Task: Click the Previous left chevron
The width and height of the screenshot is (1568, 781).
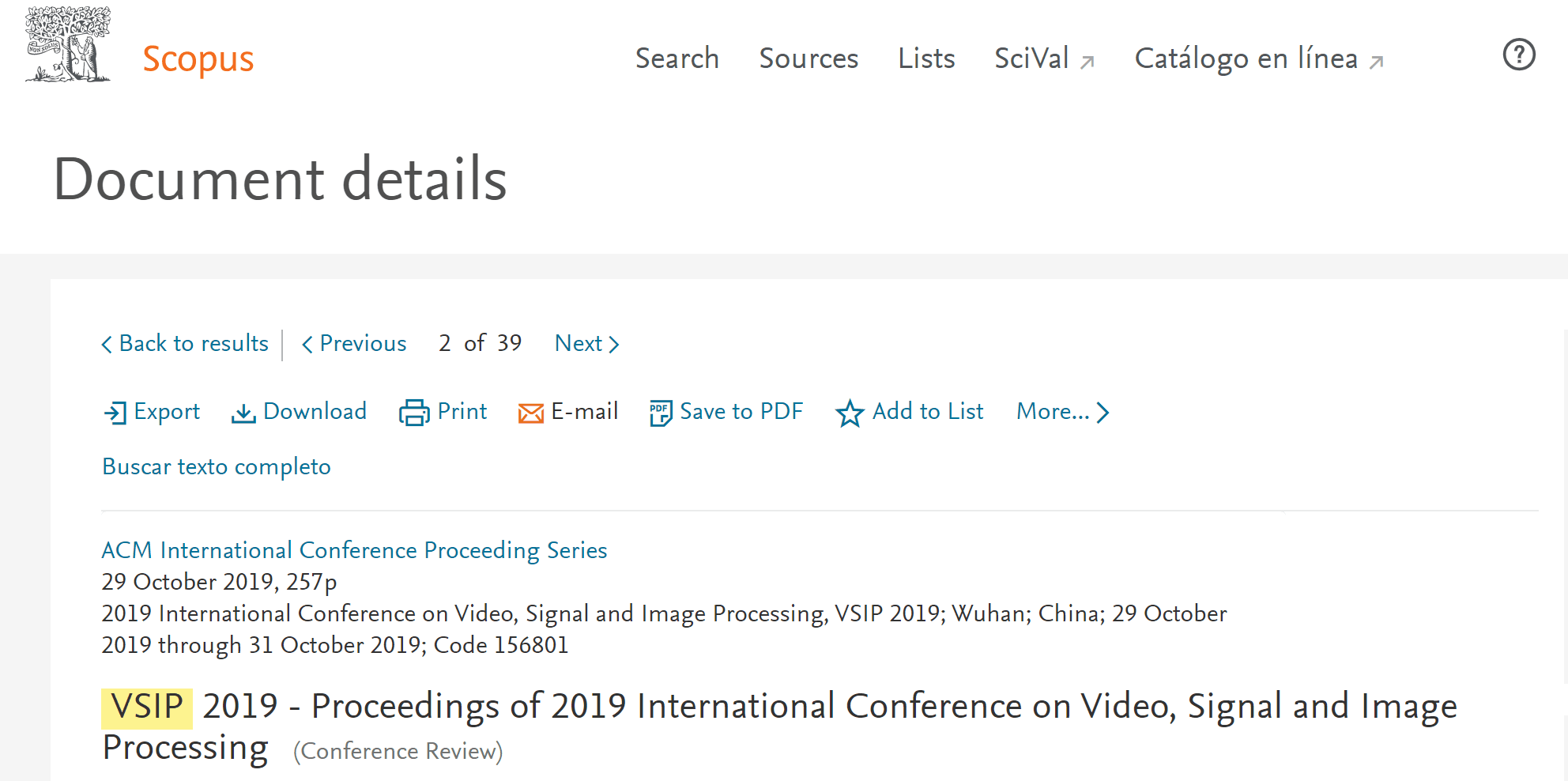Action: click(307, 344)
